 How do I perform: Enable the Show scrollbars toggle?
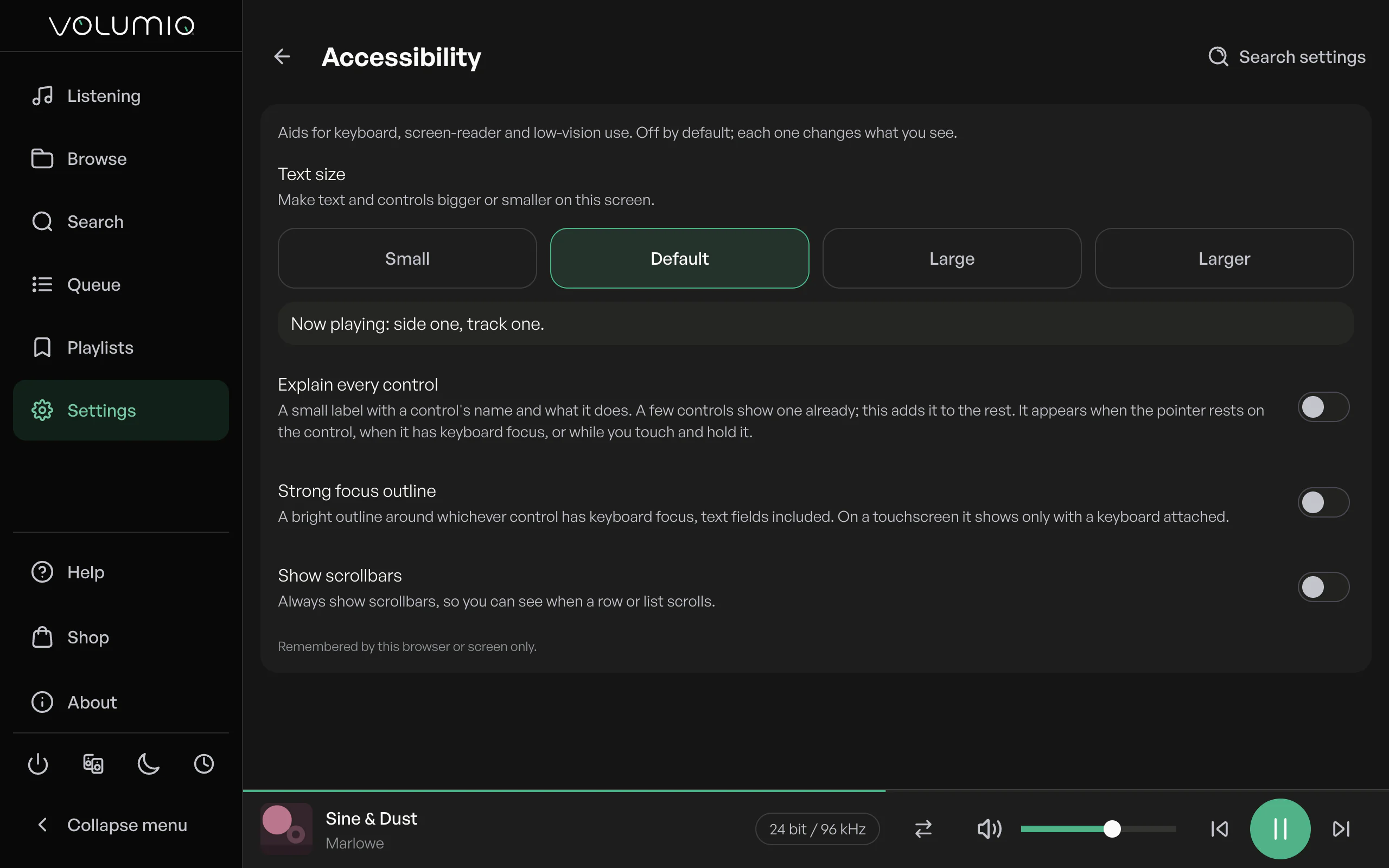click(1323, 586)
